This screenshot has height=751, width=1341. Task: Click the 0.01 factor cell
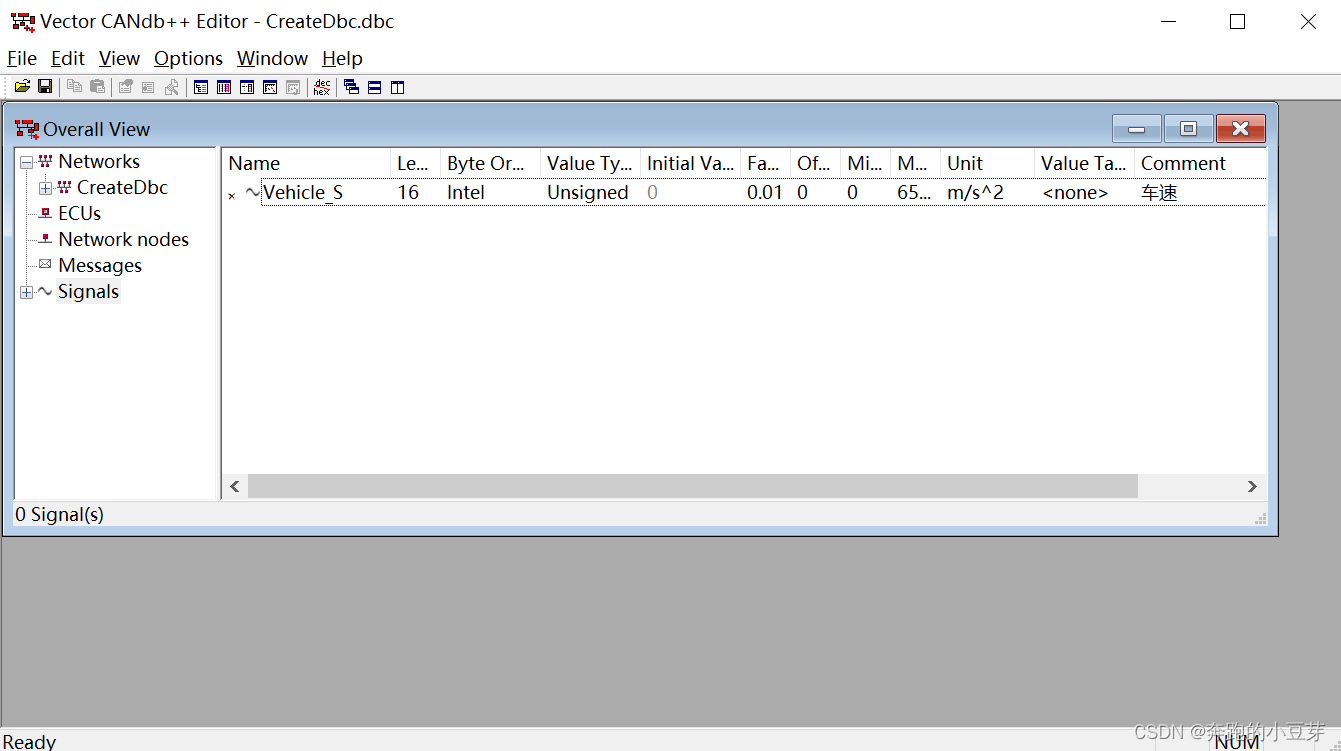[x=765, y=192]
